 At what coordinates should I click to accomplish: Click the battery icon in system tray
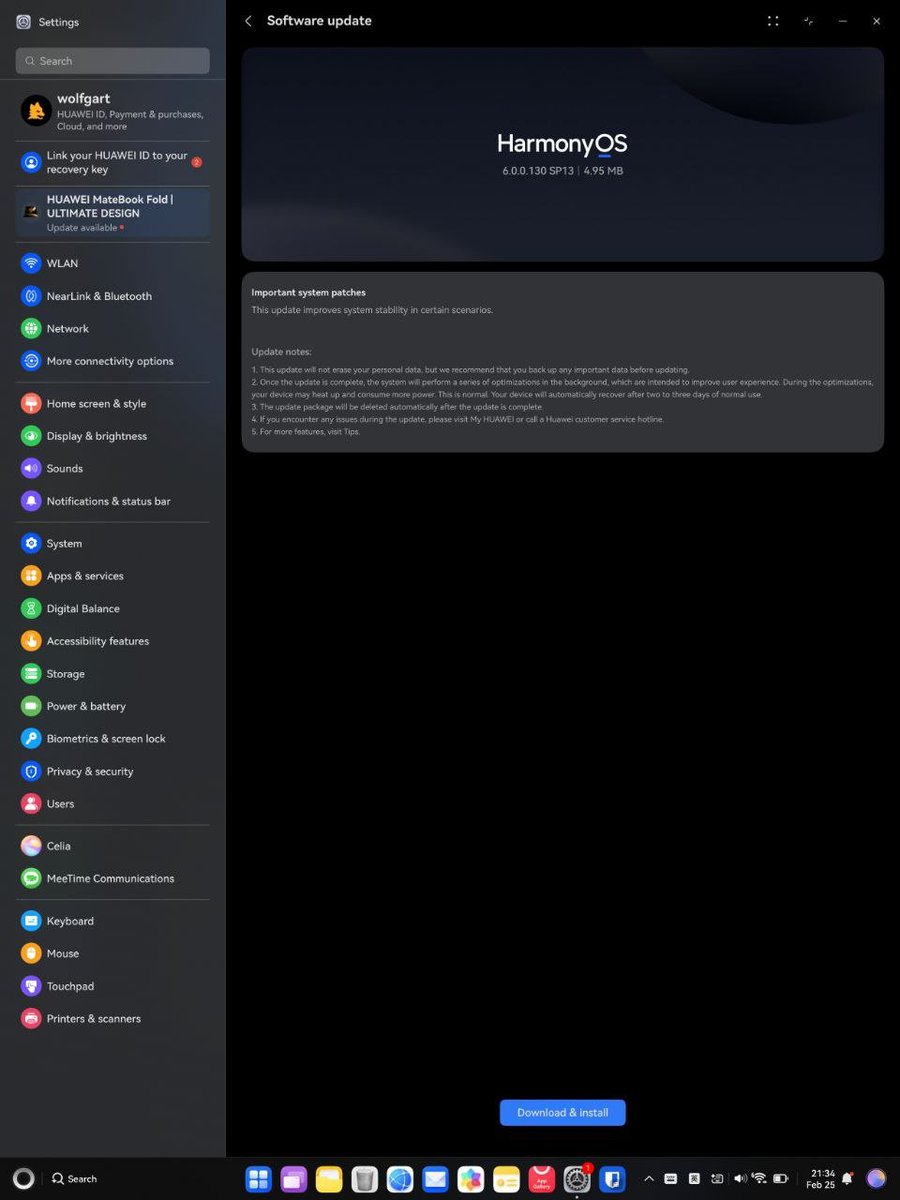point(781,1179)
